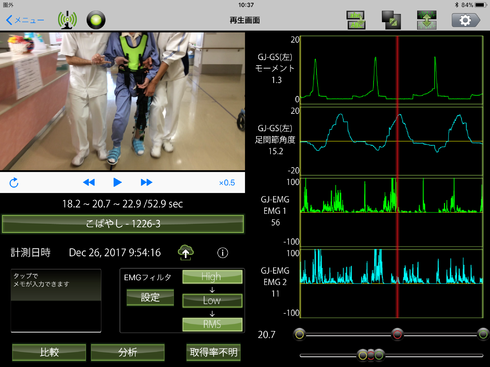Change the ×0.5 playback speed
This screenshot has height=367, width=490.
pos(227,183)
